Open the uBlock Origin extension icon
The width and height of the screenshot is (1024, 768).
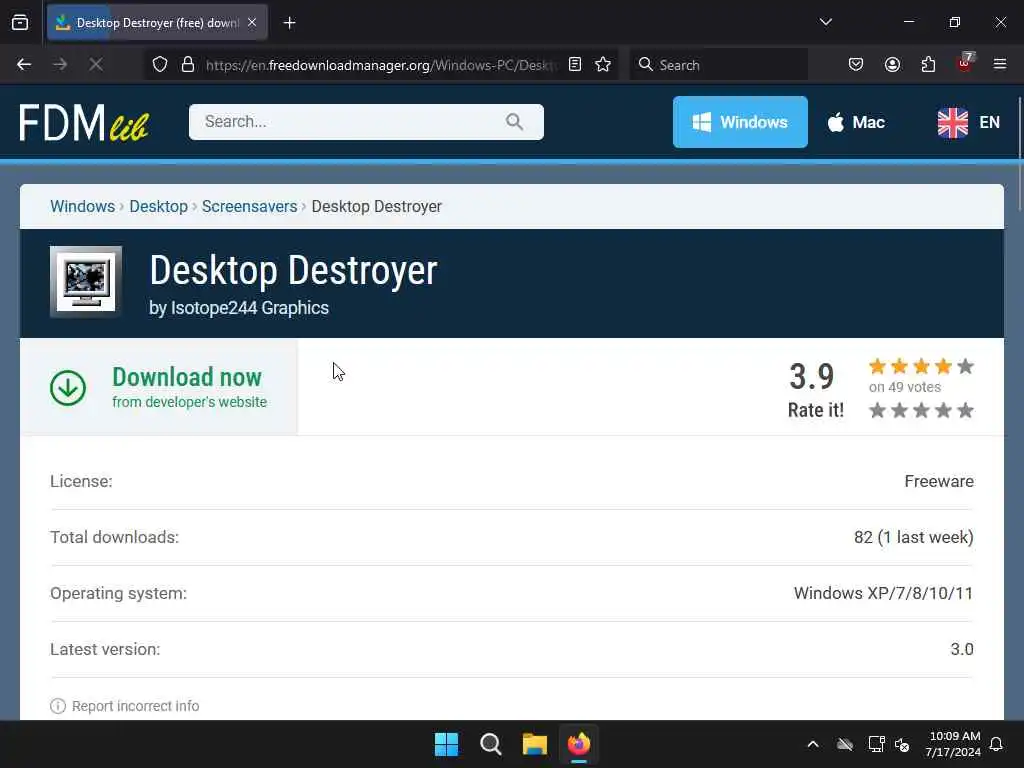coord(965,63)
